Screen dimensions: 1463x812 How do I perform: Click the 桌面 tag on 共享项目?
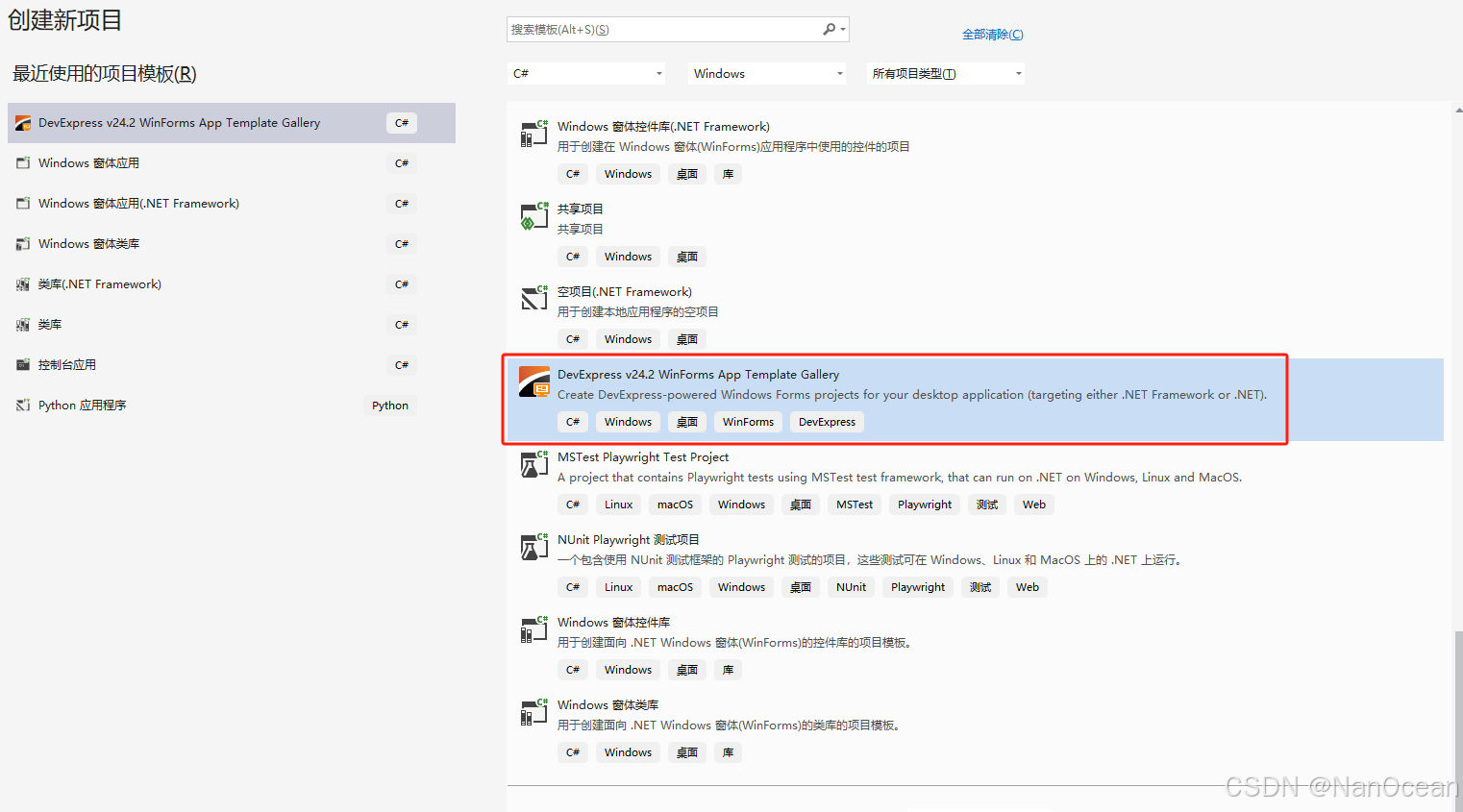pyautogui.click(x=687, y=257)
